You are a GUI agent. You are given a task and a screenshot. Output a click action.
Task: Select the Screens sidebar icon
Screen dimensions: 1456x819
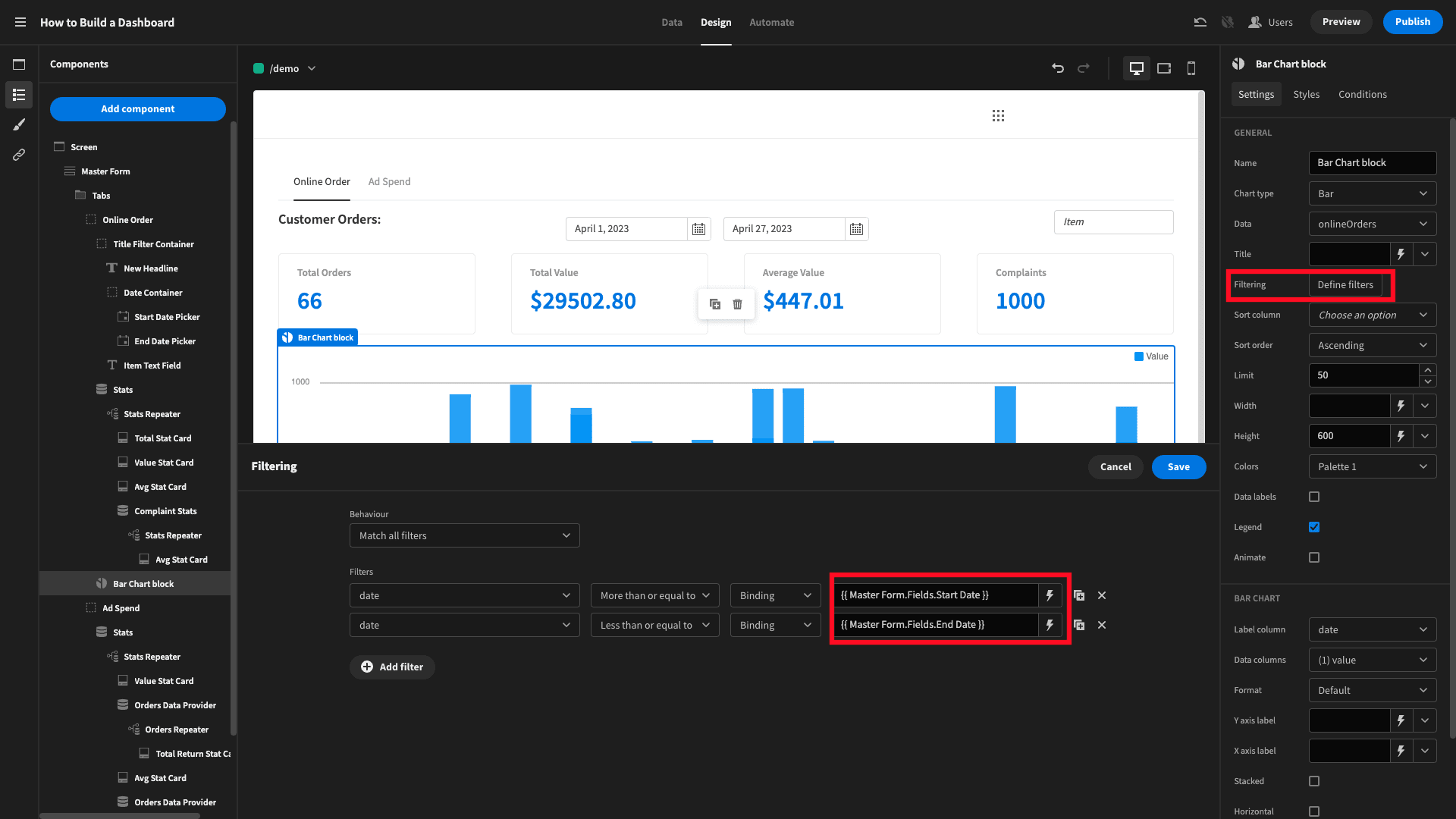[x=19, y=64]
